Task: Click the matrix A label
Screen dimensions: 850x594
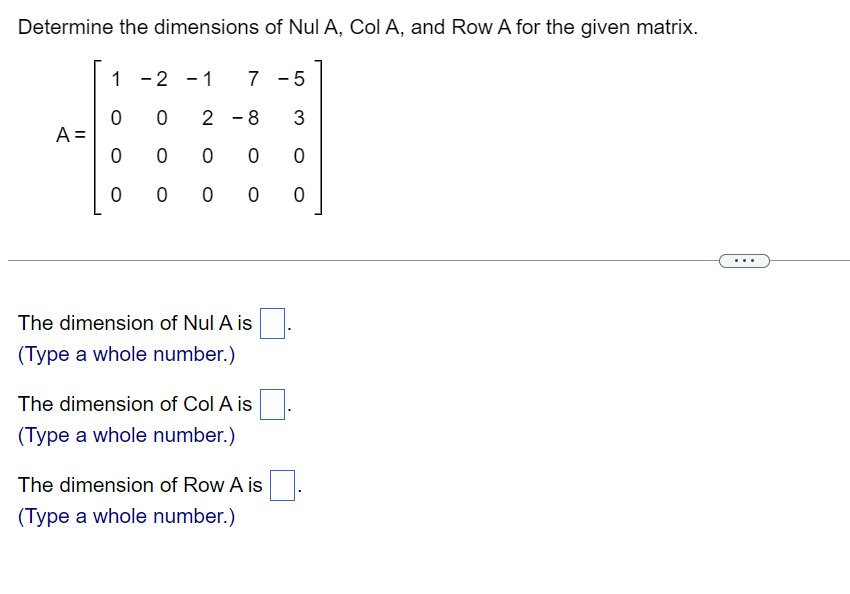Action: pos(68,135)
